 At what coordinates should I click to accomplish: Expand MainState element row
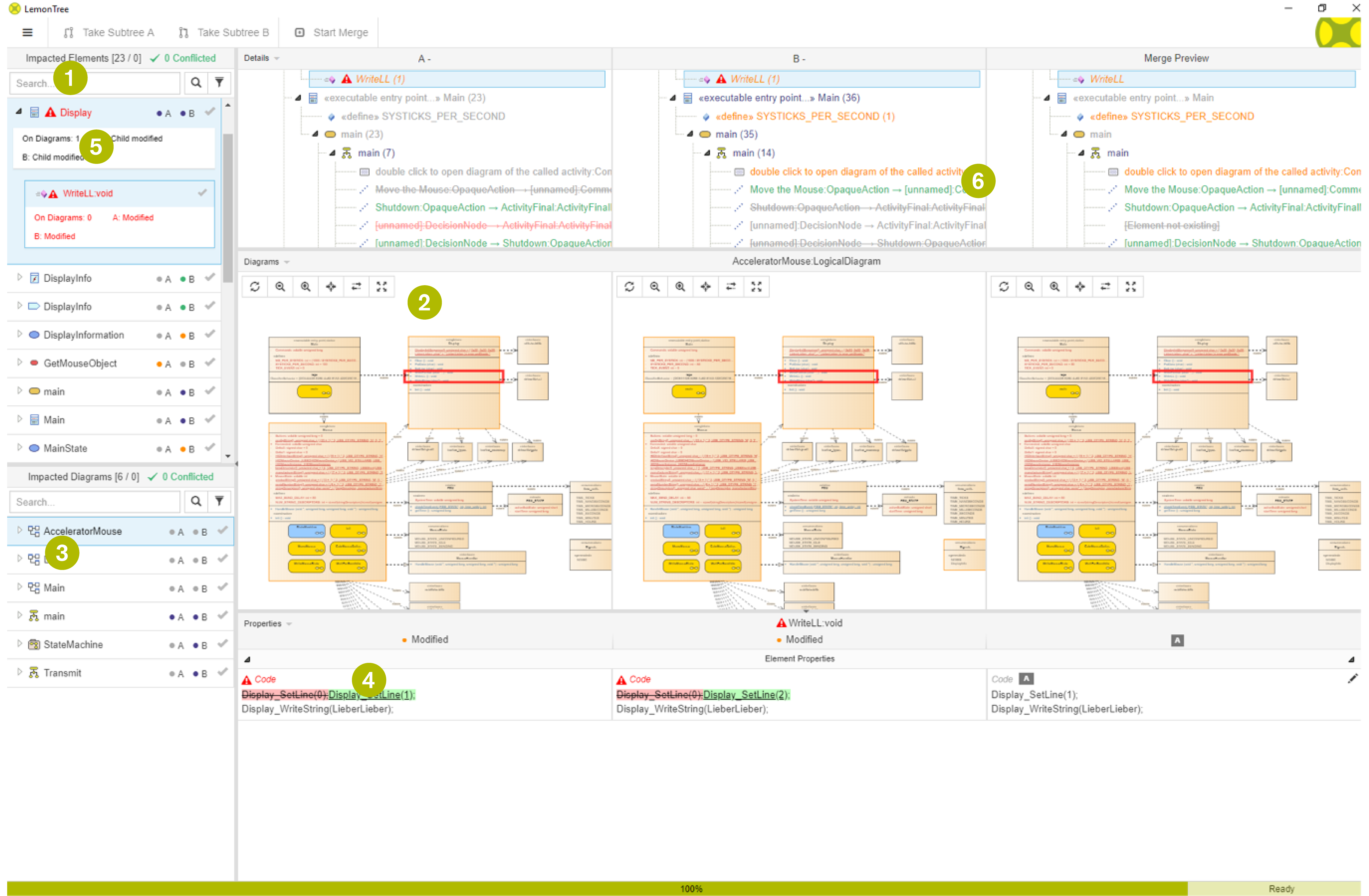20,447
